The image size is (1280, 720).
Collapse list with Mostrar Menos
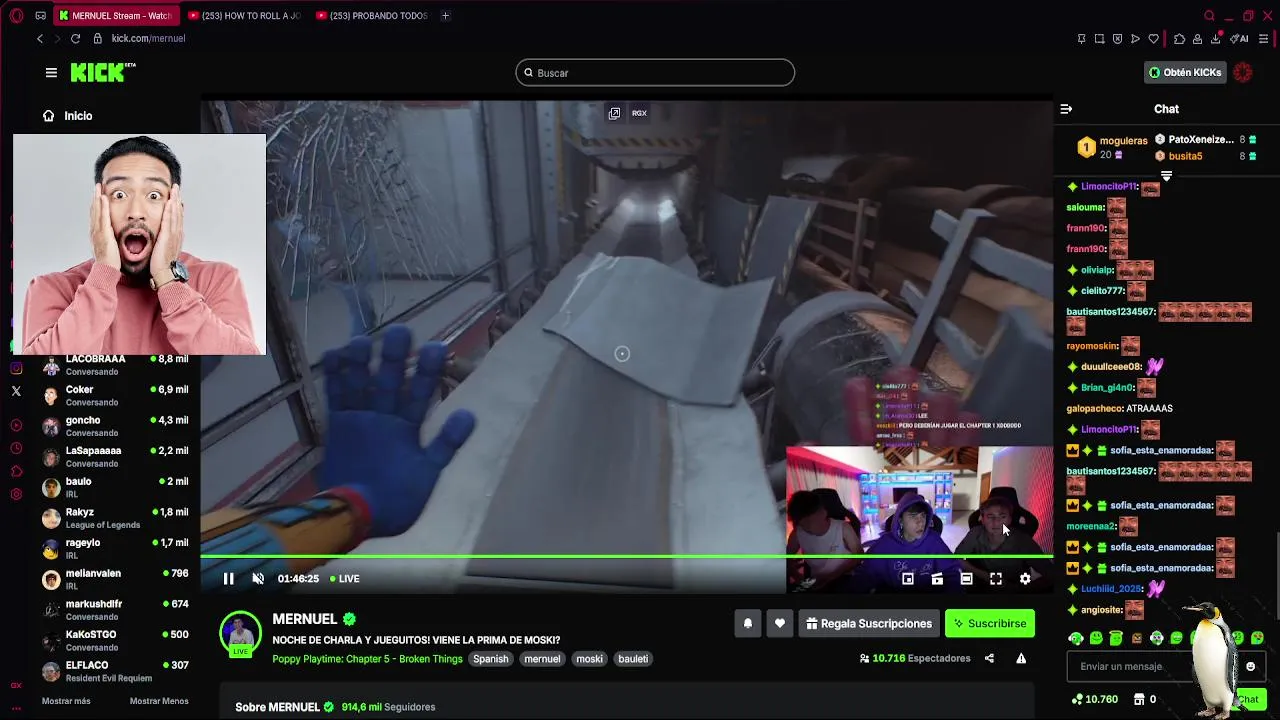point(159,701)
